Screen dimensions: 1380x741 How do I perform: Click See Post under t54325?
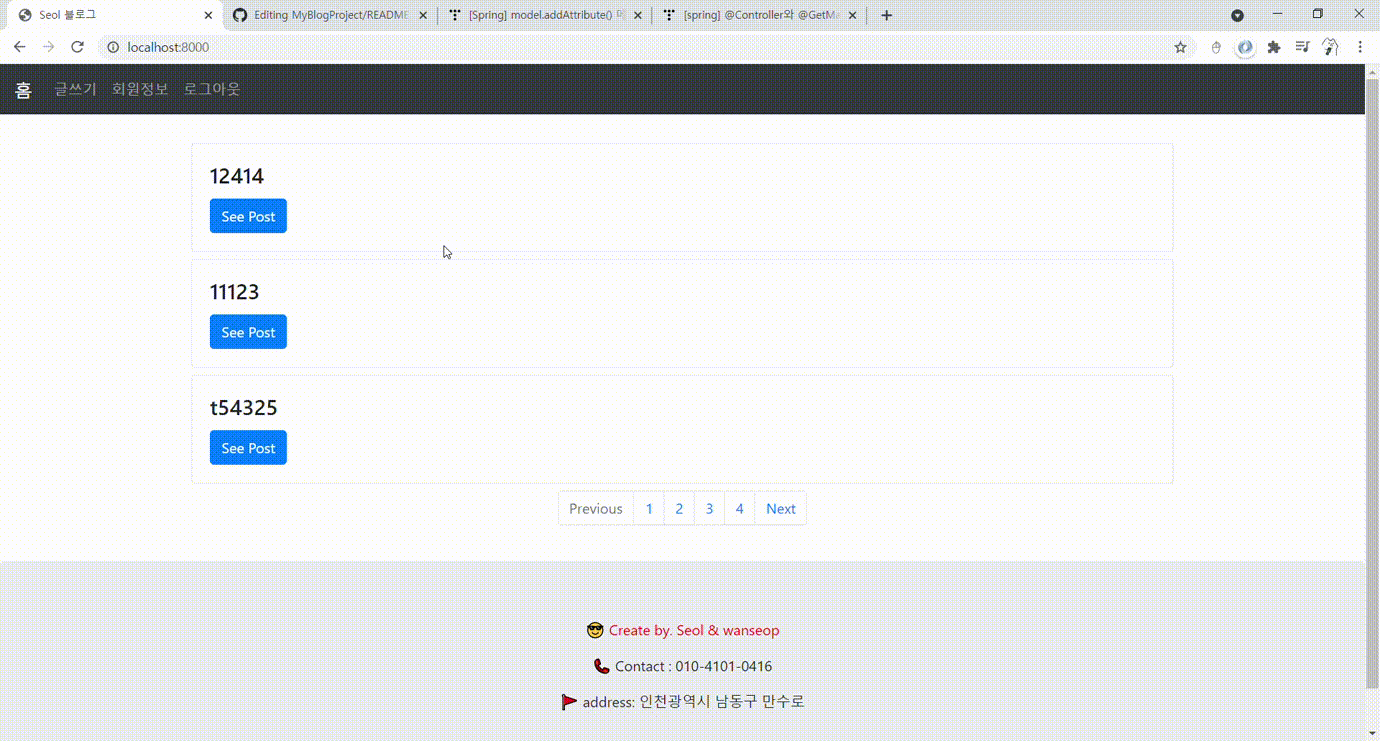(248, 448)
